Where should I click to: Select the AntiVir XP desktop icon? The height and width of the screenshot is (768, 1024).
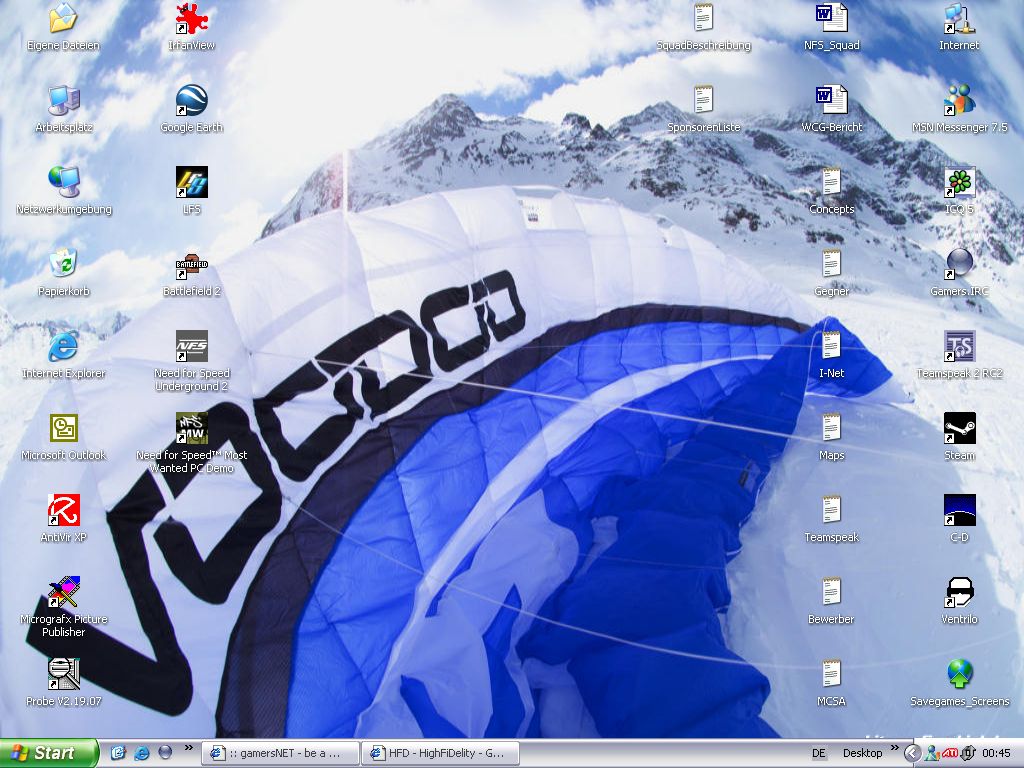(x=63, y=511)
